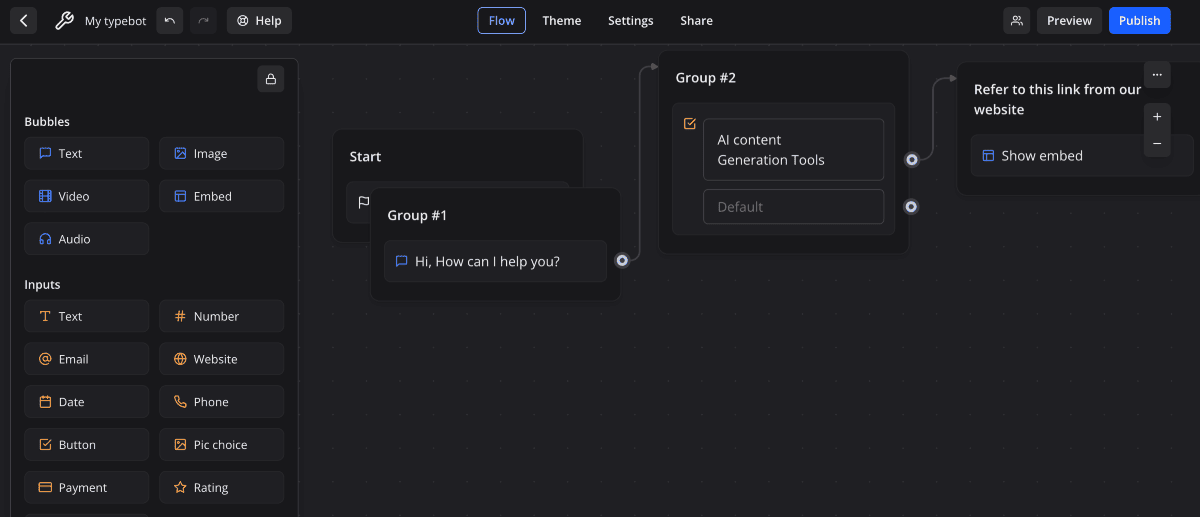
Task: Zoom out with the minus button
Action: [1157, 144]
